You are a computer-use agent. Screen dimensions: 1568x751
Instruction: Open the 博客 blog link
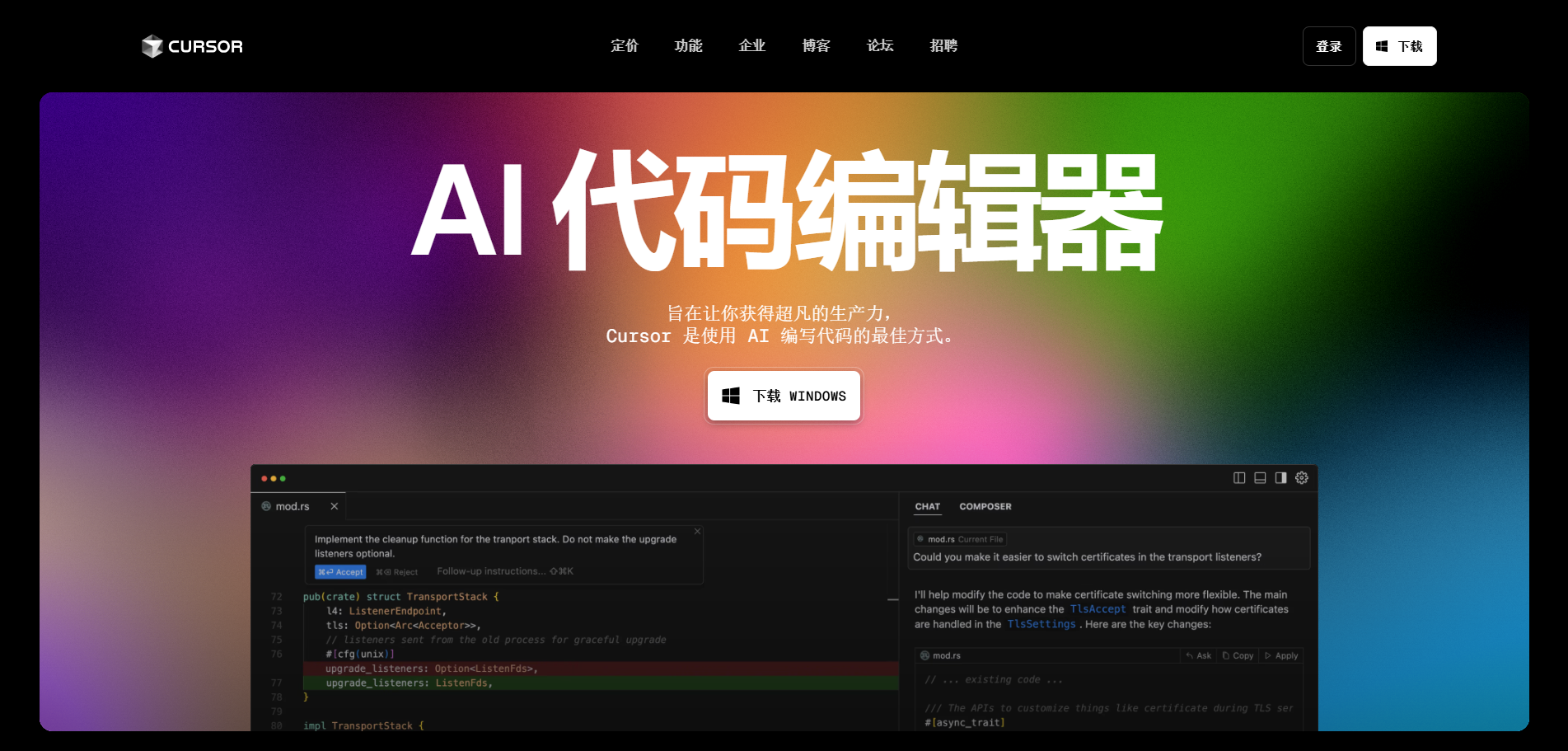(x=816, y=46)
